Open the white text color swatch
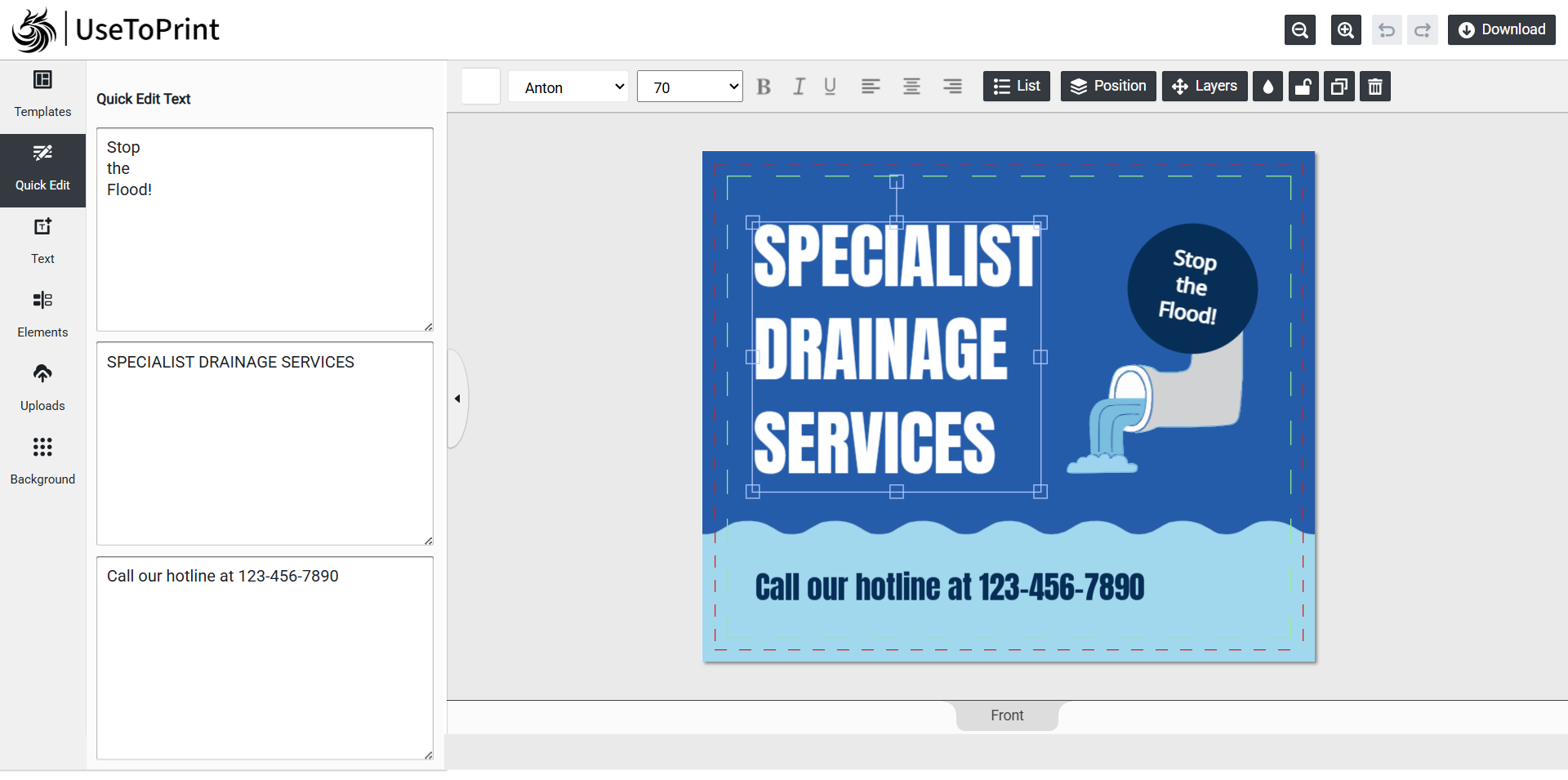Image resolution: width=1568 pixels, height=780 pixels. pyautogui.click(x=481, y=87)
